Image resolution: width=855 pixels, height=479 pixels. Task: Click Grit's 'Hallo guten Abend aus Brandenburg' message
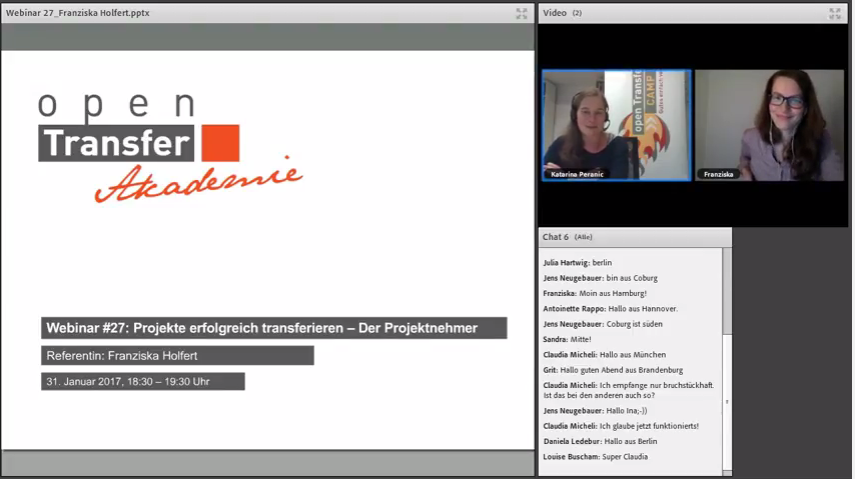[613, 369]
